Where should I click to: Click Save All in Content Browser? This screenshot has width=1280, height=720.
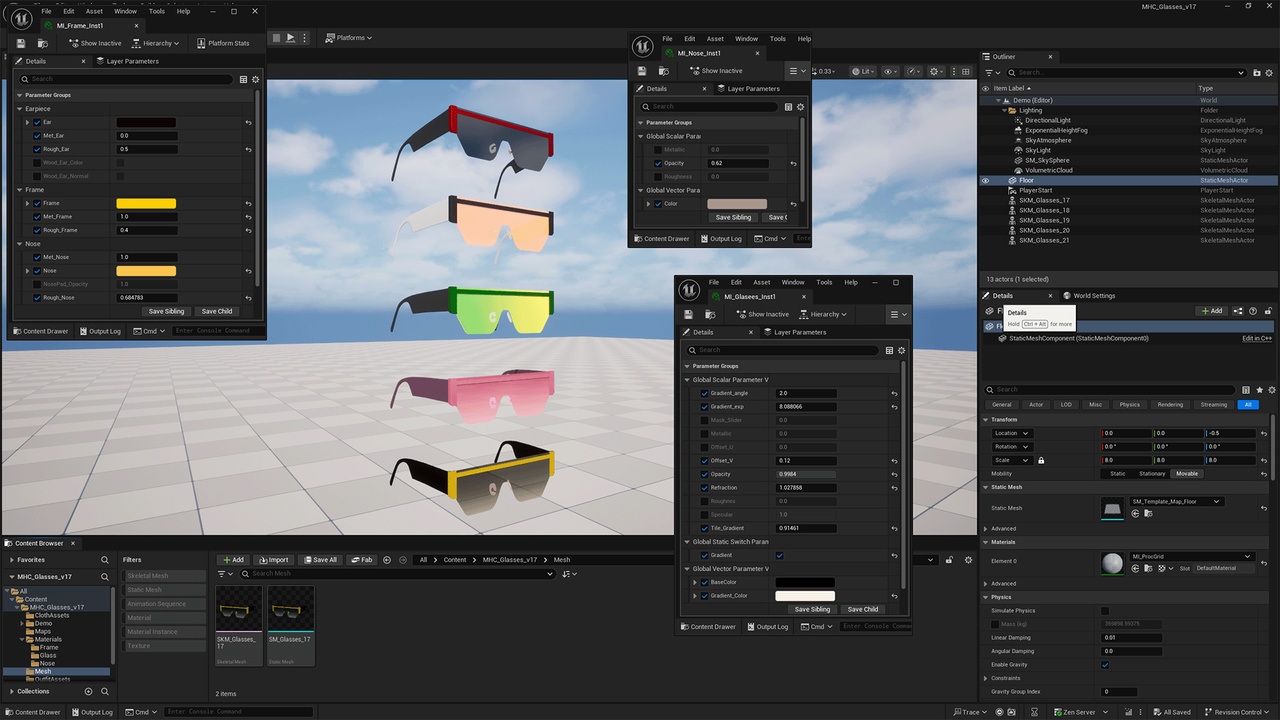(x=320, y=560)
